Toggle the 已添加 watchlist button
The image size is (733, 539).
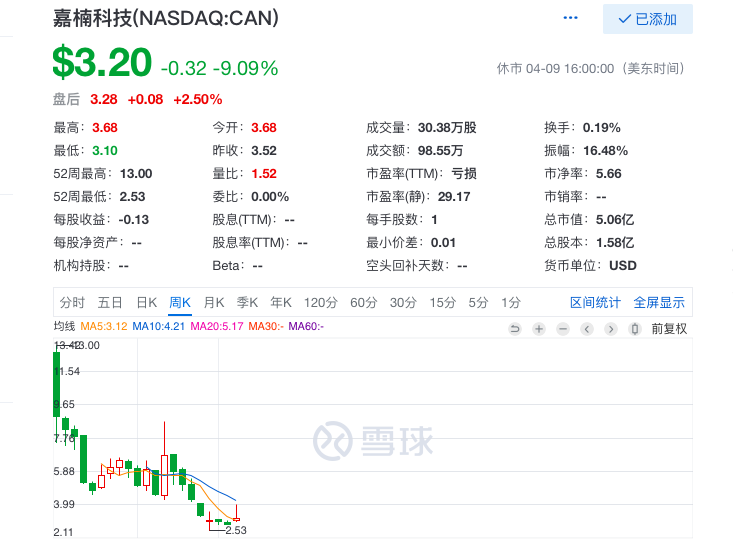[x=647, y=19]
